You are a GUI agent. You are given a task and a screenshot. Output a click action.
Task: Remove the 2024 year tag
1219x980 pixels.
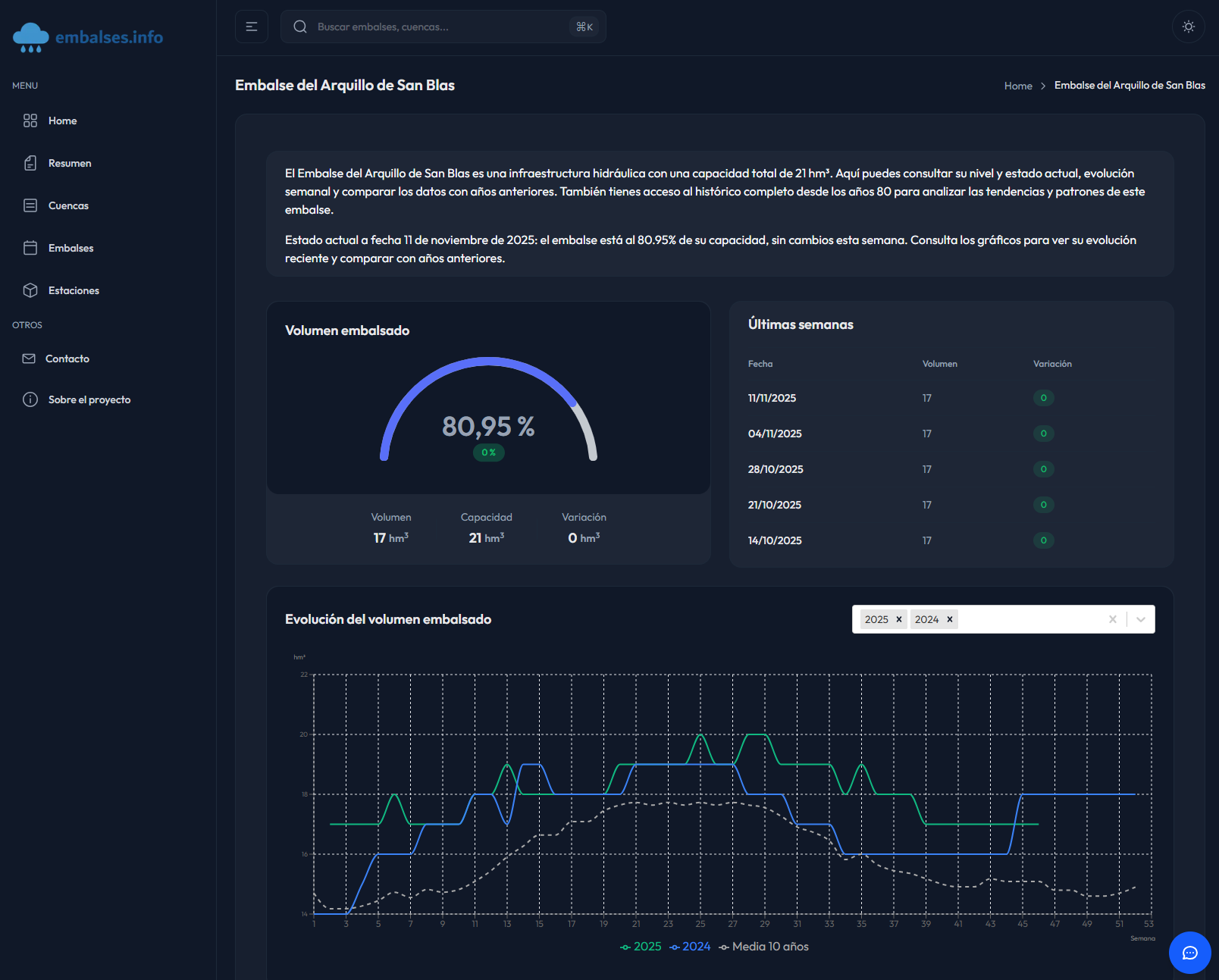[x=949, y=619]
